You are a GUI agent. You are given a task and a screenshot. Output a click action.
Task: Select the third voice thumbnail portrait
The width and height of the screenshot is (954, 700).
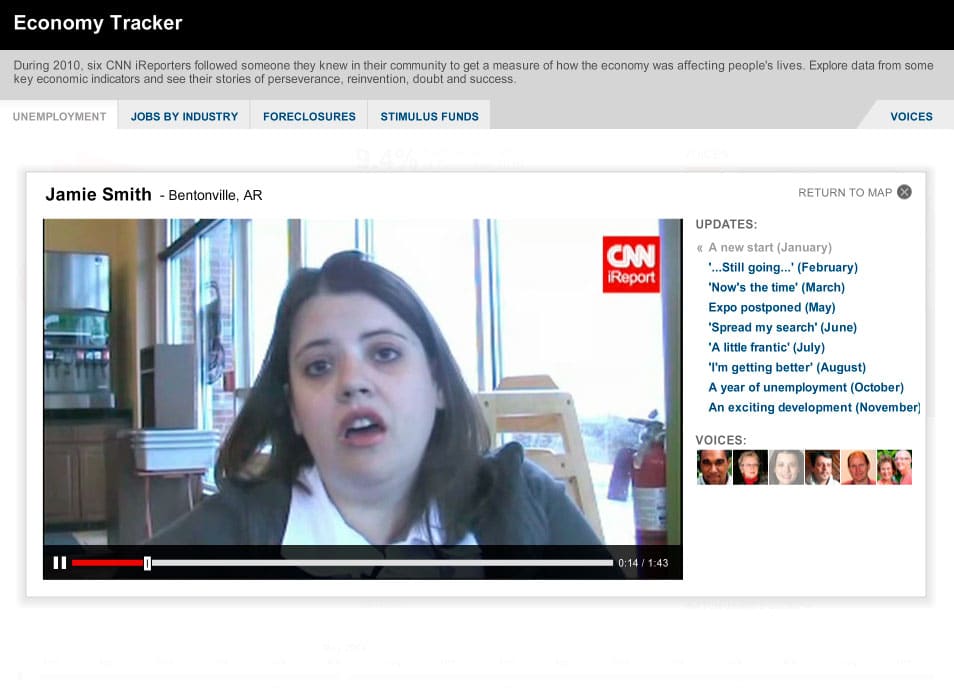pos(786,467)
